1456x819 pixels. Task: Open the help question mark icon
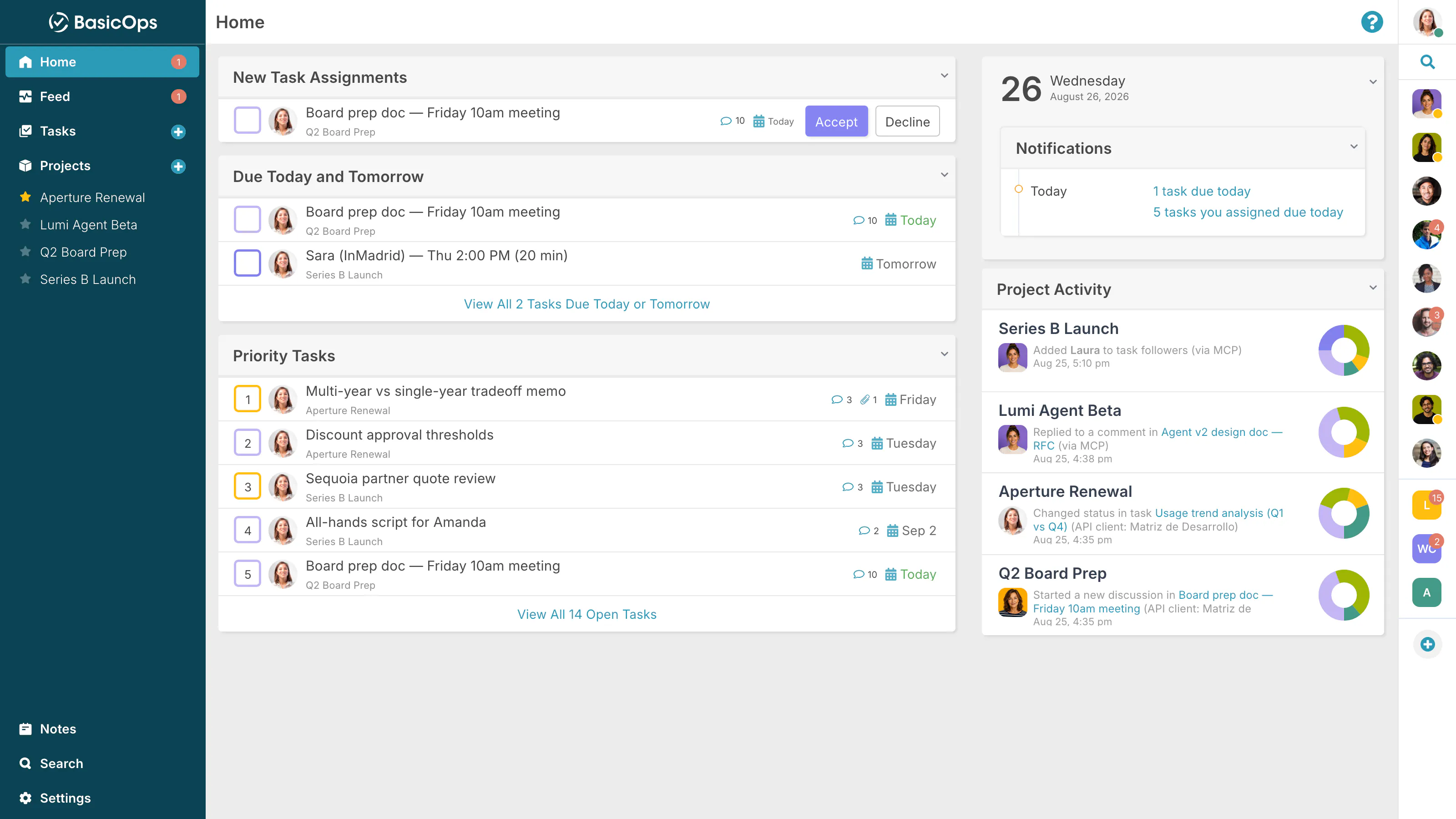pyautogui.click(x=1372, y=22)
